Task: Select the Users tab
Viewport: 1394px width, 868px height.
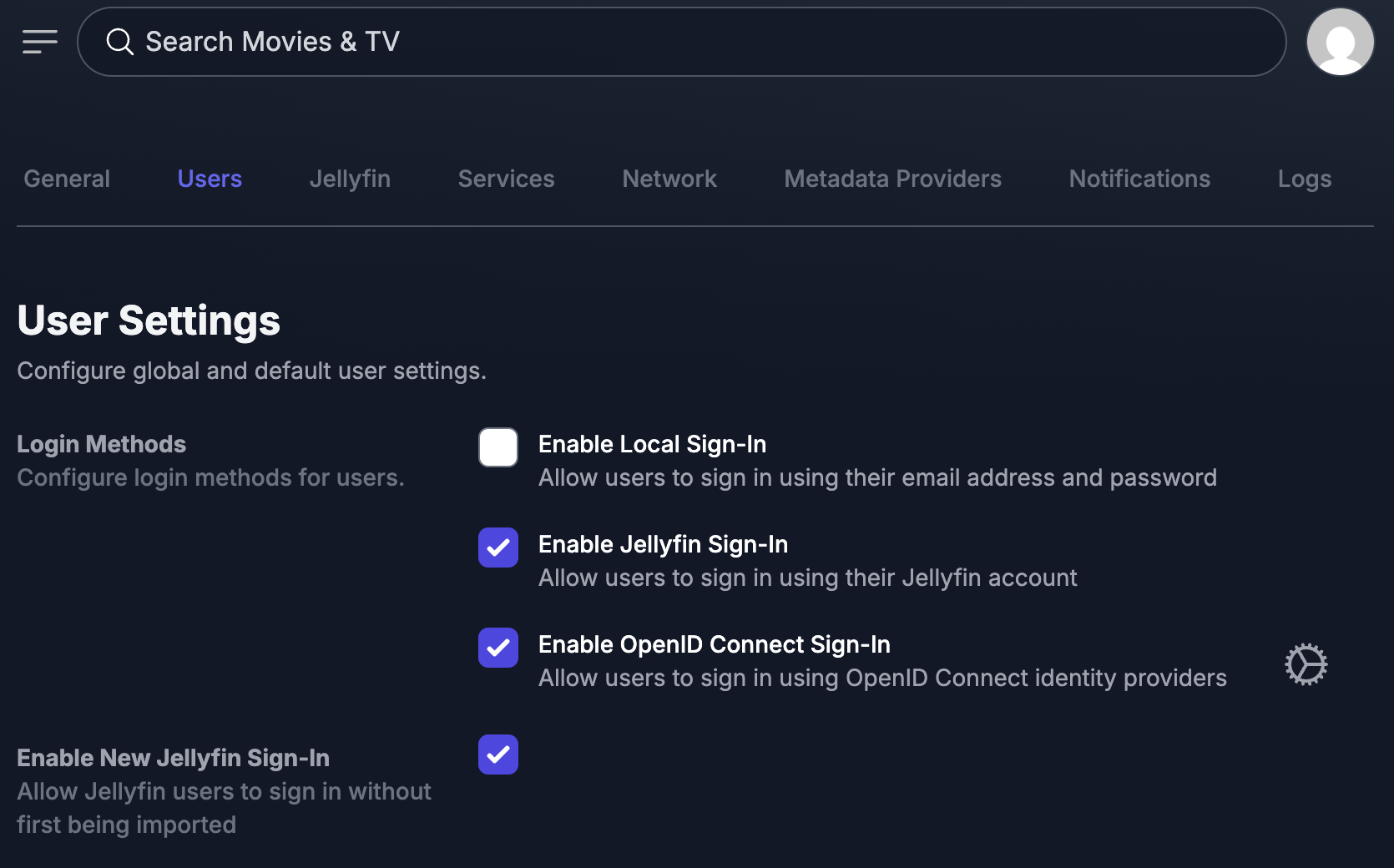Action: 209,178
